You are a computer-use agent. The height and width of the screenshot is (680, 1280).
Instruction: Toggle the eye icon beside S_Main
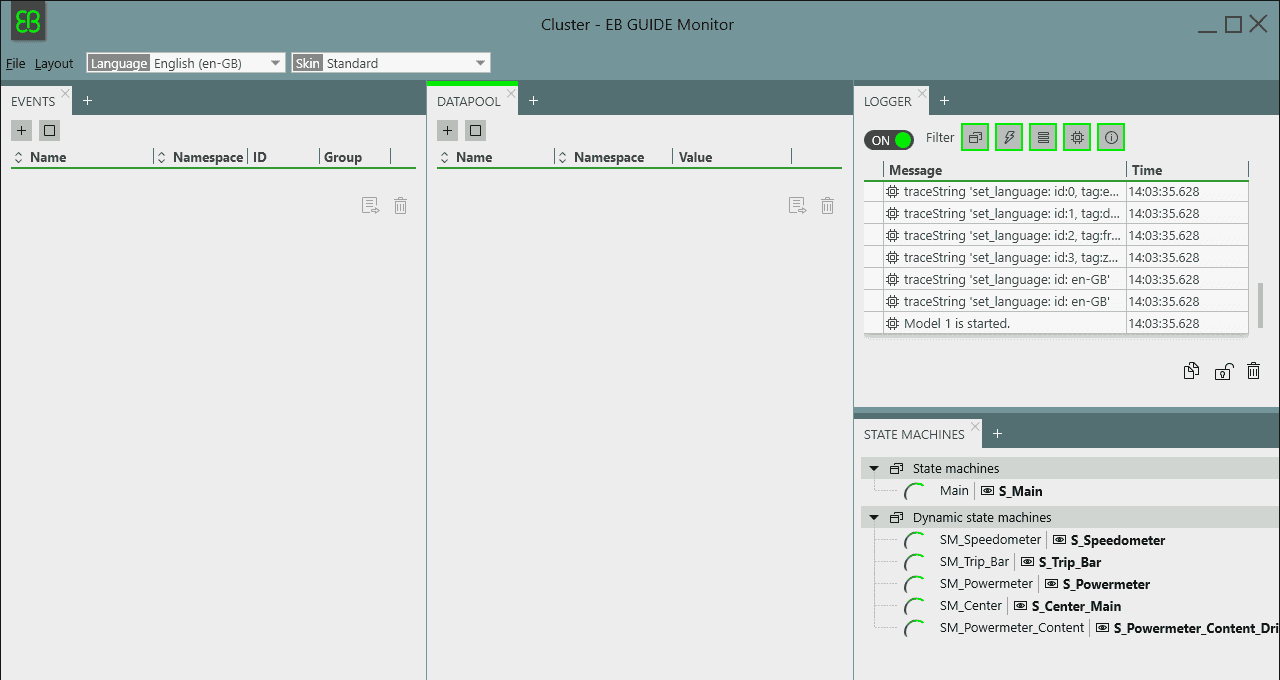click(987, 491)
